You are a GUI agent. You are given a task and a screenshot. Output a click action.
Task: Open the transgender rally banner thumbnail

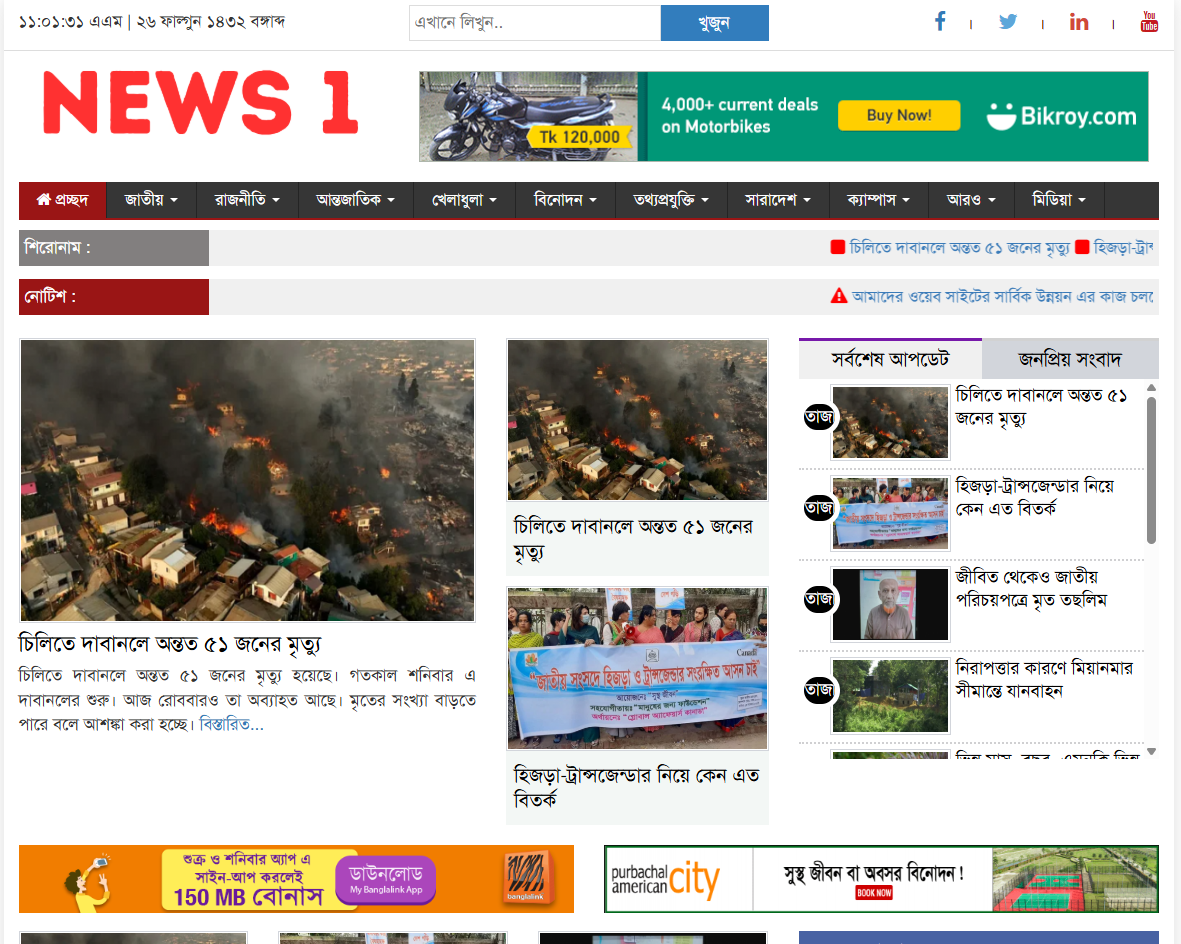tap(637, 668)
